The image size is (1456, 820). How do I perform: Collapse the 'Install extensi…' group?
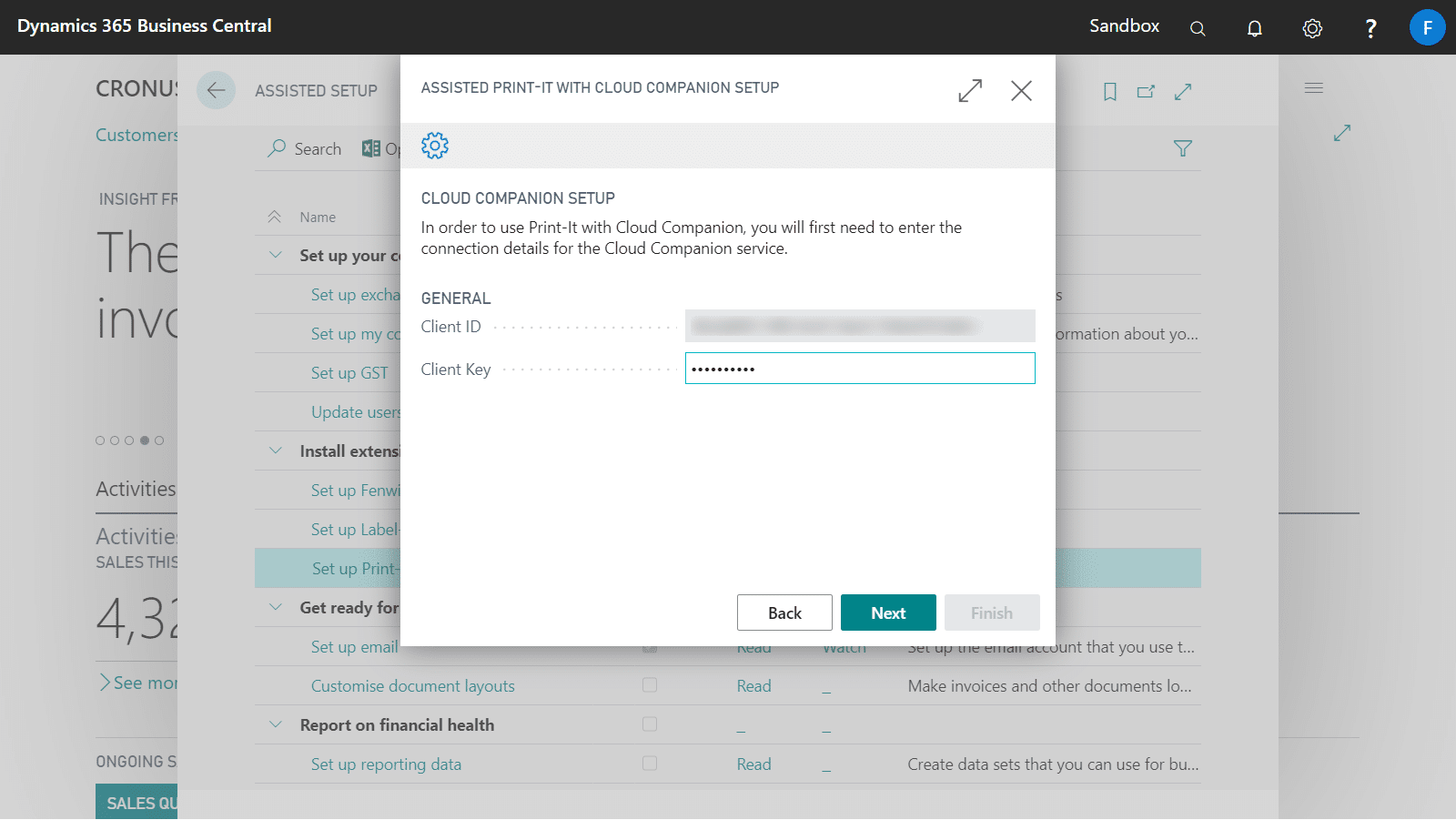tap(276, 451)
